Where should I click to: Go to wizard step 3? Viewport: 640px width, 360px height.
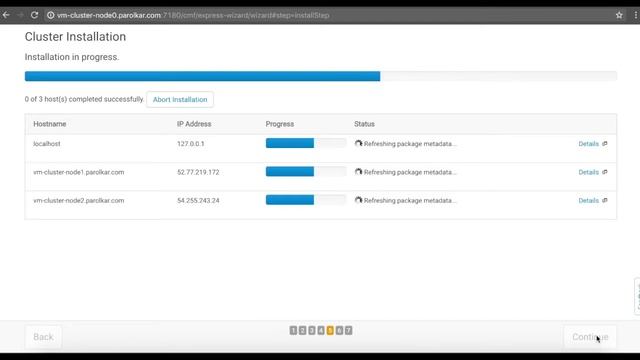312,330
